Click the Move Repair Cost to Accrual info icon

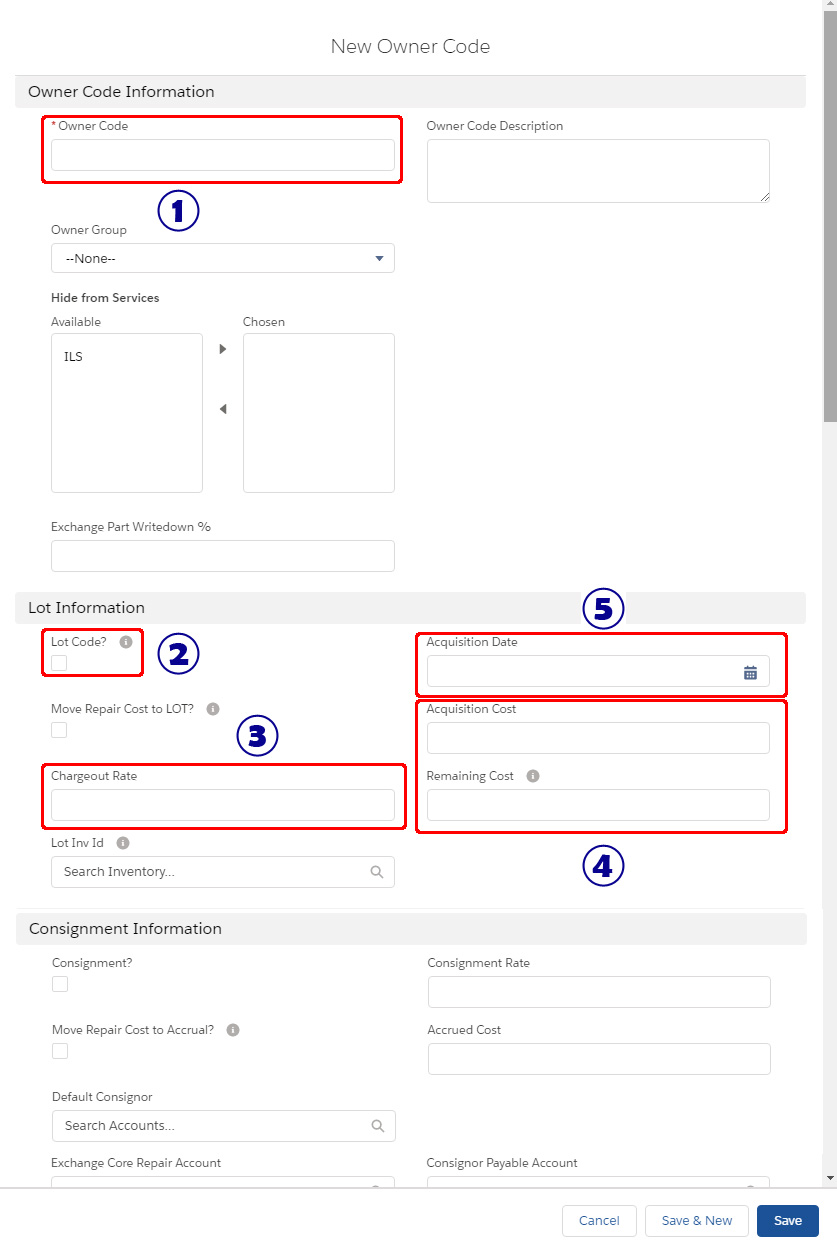tap(232, 1029)
